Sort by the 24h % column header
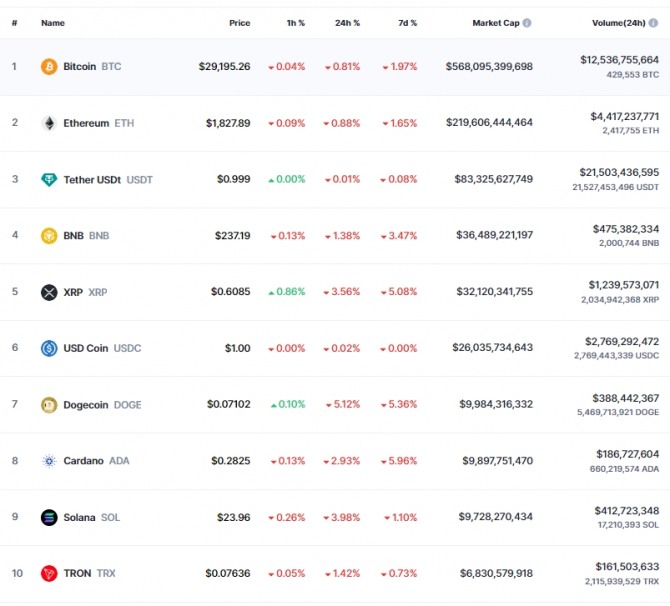This screenshot has width=670, height=606. [x=347, y=23]
